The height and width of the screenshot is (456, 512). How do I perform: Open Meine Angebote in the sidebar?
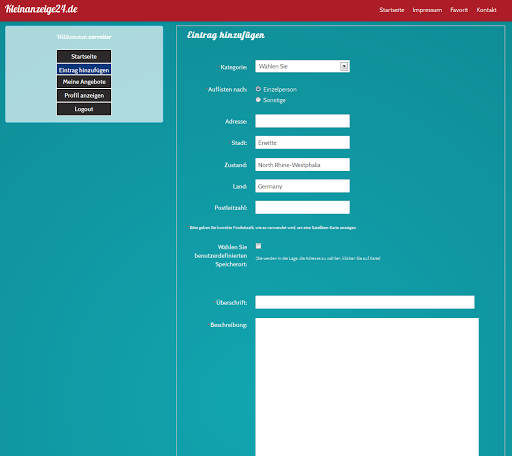coord(84,82)
